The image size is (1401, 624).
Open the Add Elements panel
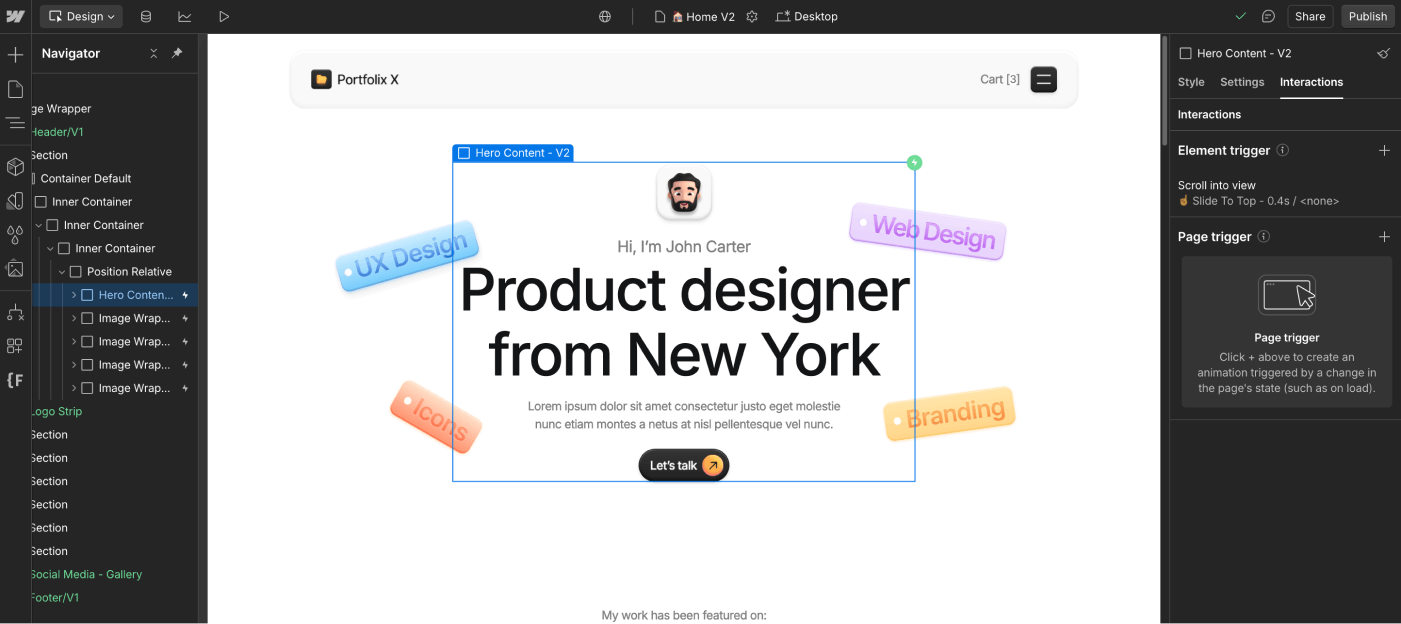[x=15, y=53]
